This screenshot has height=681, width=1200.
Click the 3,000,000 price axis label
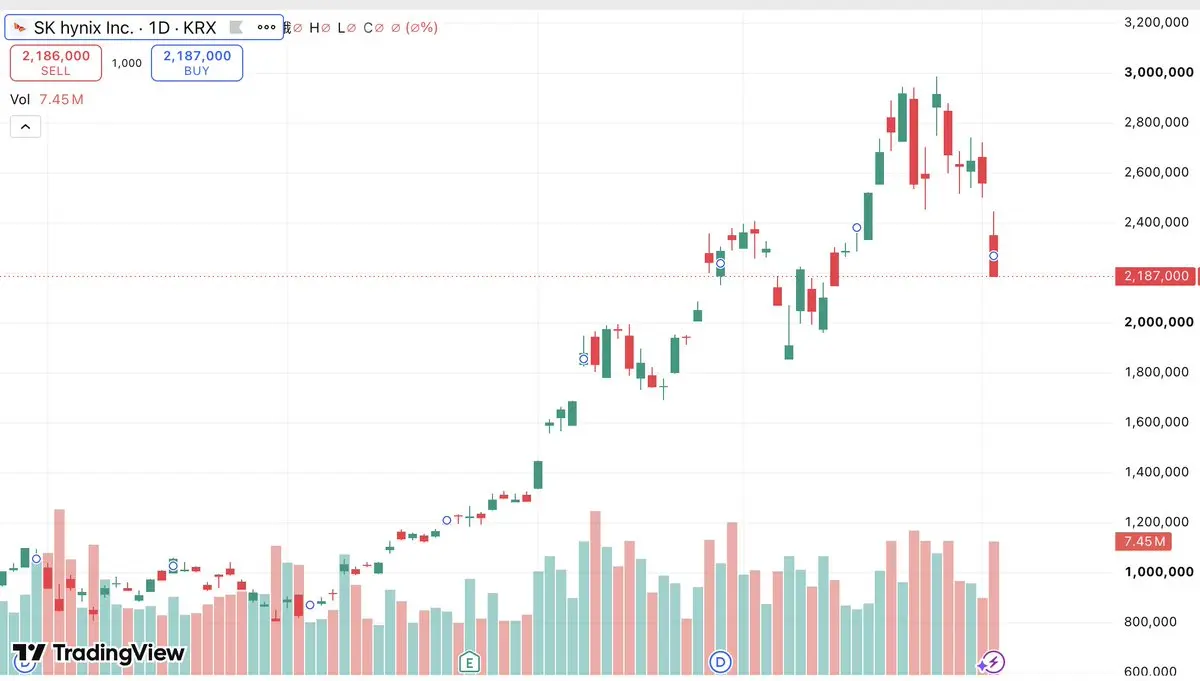point(1158,72)
